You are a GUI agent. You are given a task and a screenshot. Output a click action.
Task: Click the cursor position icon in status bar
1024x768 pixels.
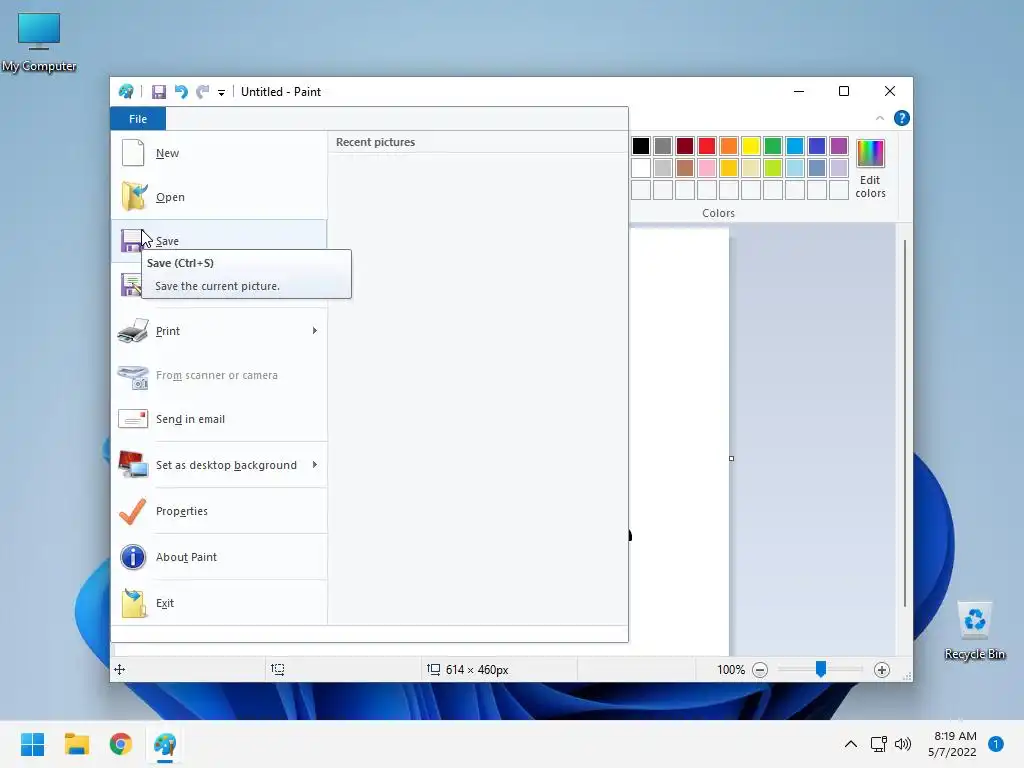tap(120, 669)
